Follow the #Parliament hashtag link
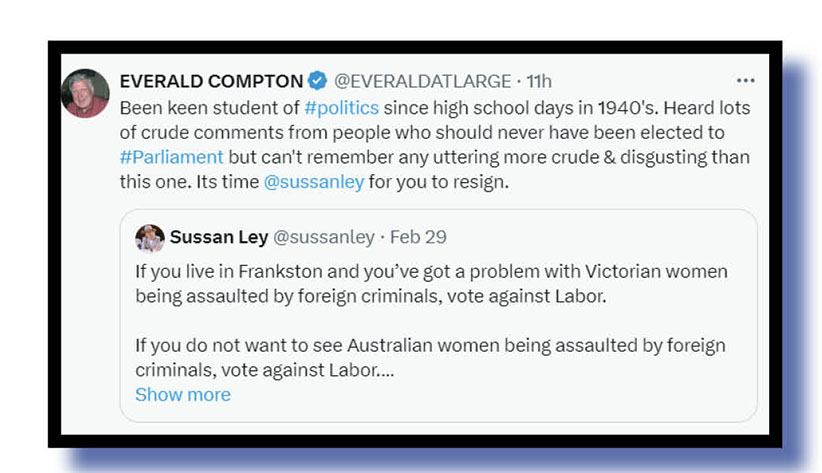 (x=171, y=157)
